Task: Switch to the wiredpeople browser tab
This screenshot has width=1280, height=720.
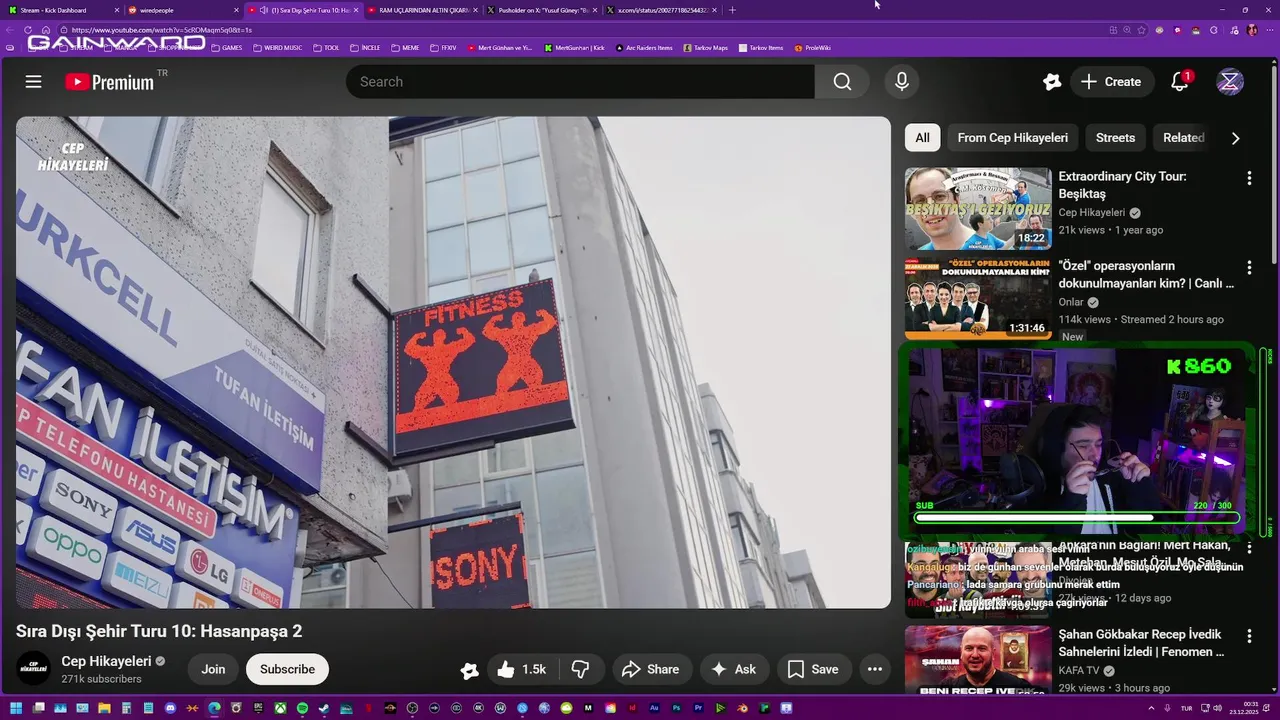Action: coord(182,10)
